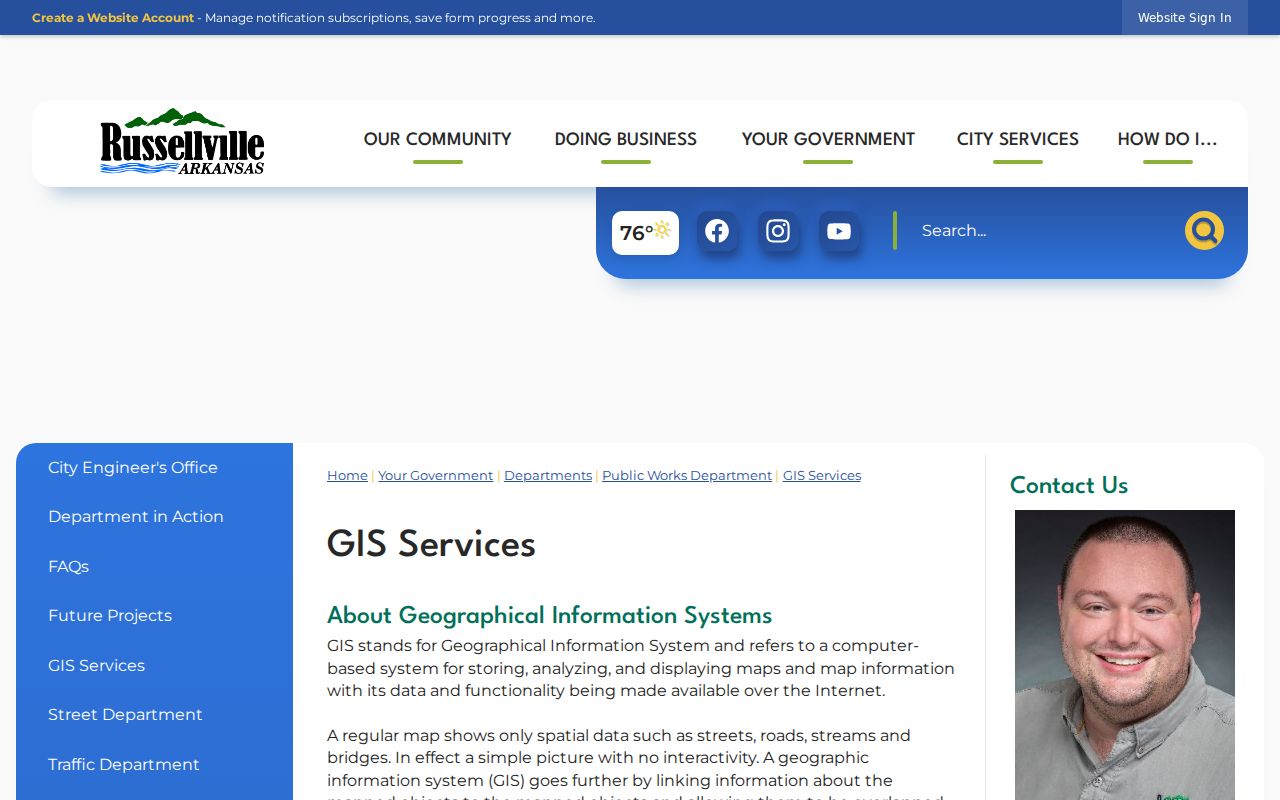Open the Our Community menu
The width and height of the screenshot is (1280, 800).
[x=437, y=139]
